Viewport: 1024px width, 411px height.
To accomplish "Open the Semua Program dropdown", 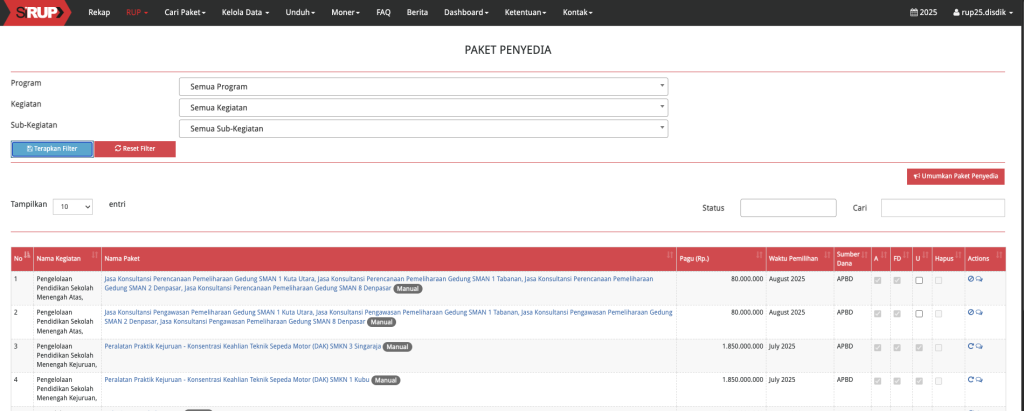I will (423, 87).
